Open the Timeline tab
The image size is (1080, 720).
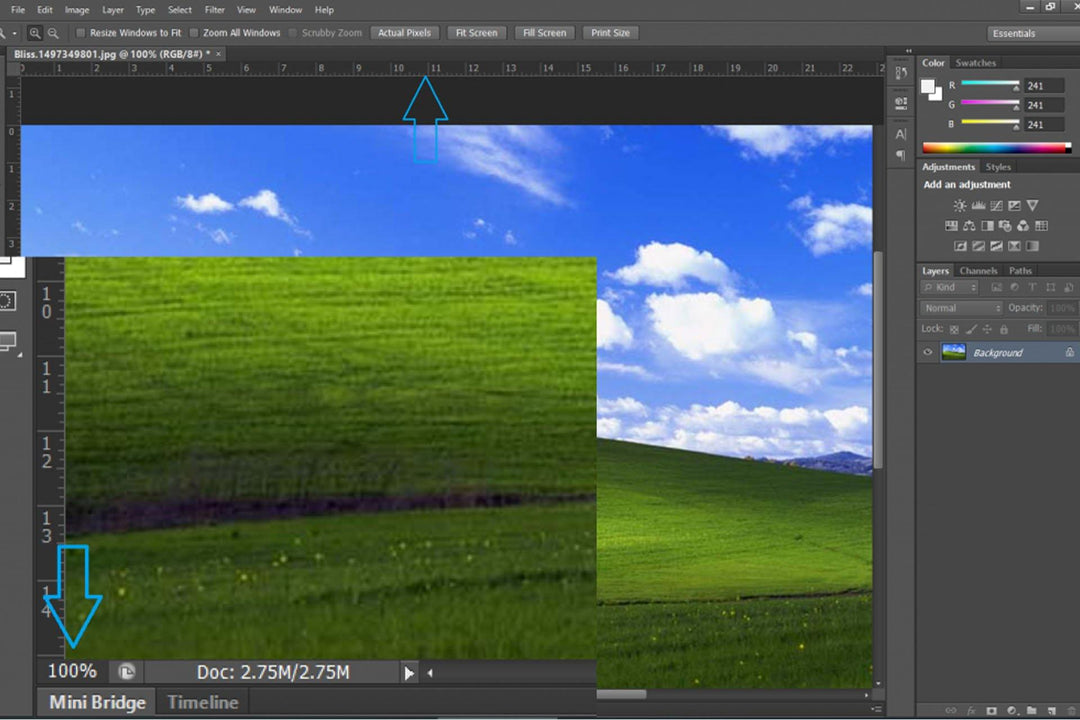[202, 702]
